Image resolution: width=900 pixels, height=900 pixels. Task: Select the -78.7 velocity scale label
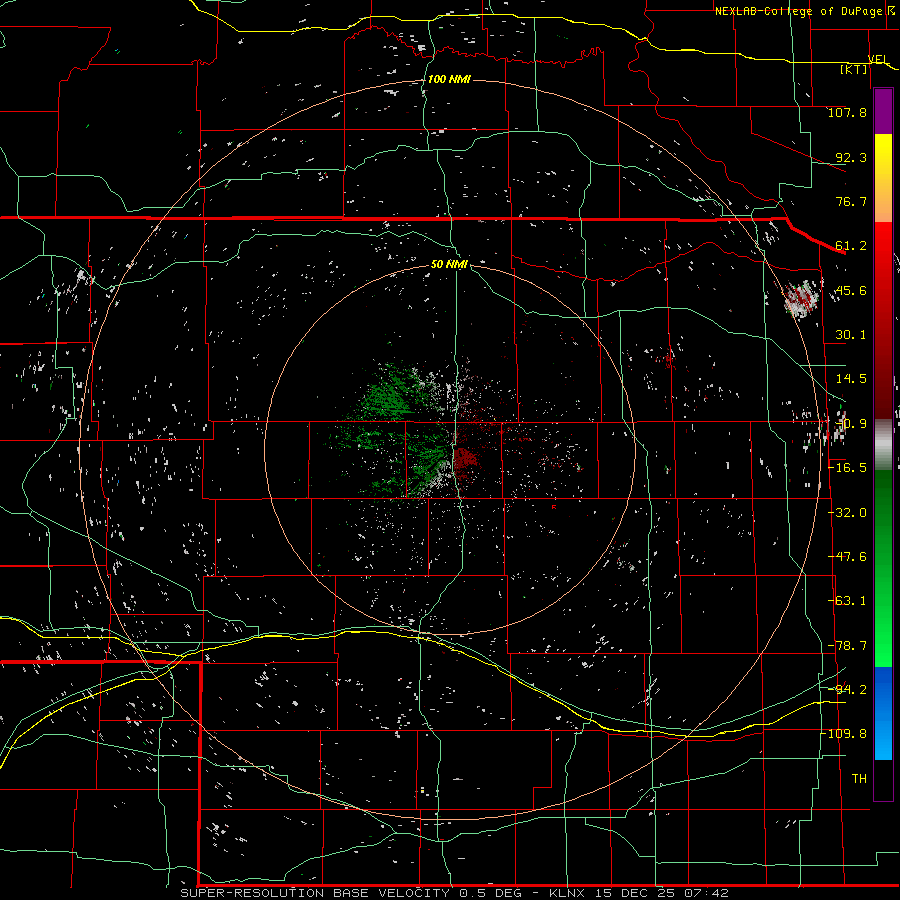click(848, 646)
